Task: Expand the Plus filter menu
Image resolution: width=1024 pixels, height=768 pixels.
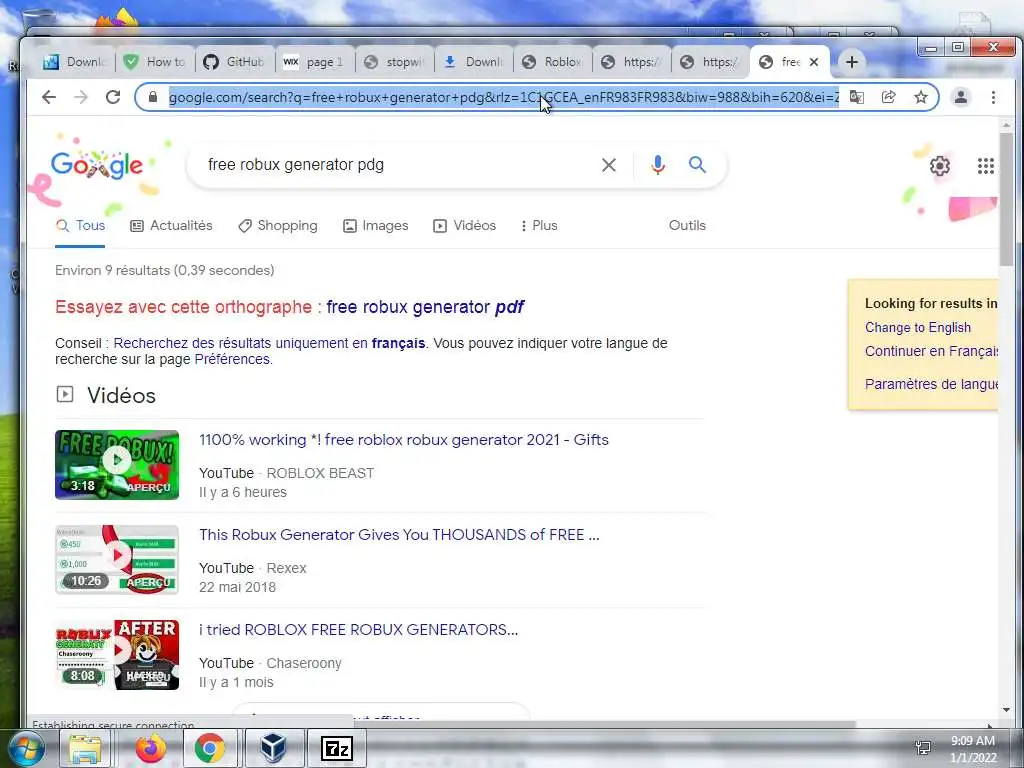Action: (x=539, y=225)
